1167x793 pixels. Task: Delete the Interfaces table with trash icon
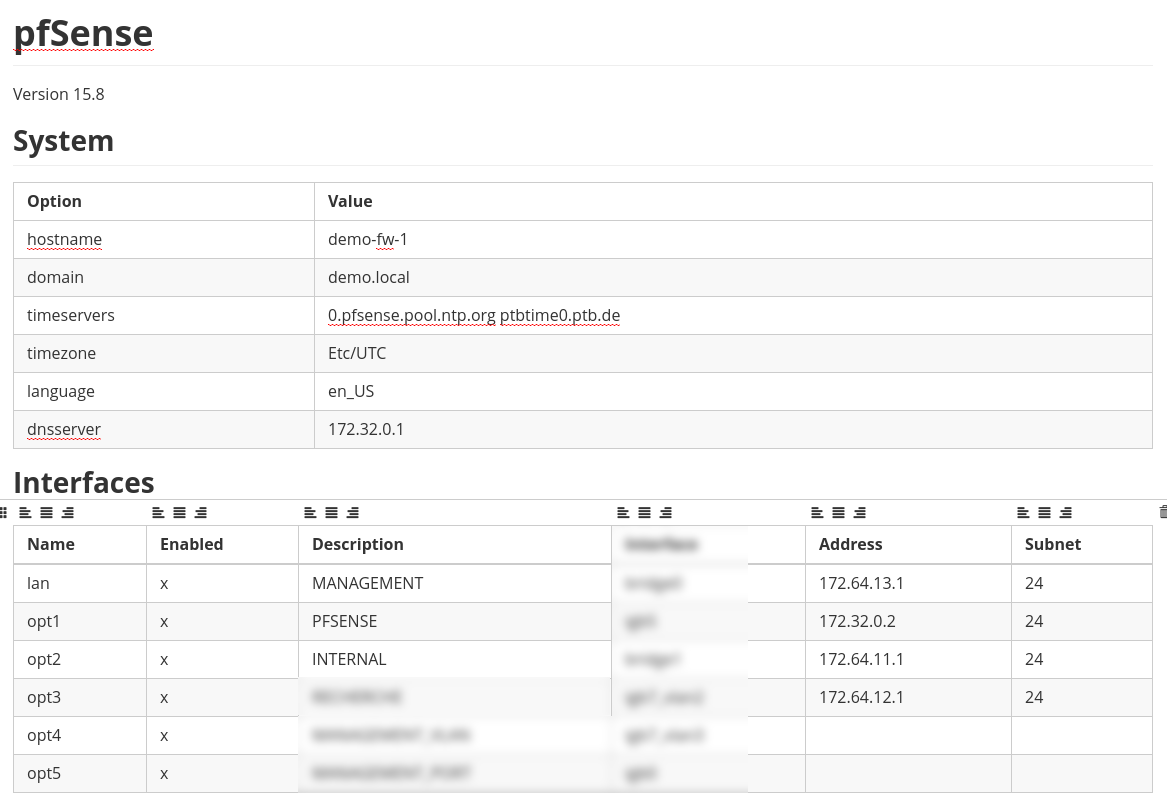click(x=1163, y=512)
